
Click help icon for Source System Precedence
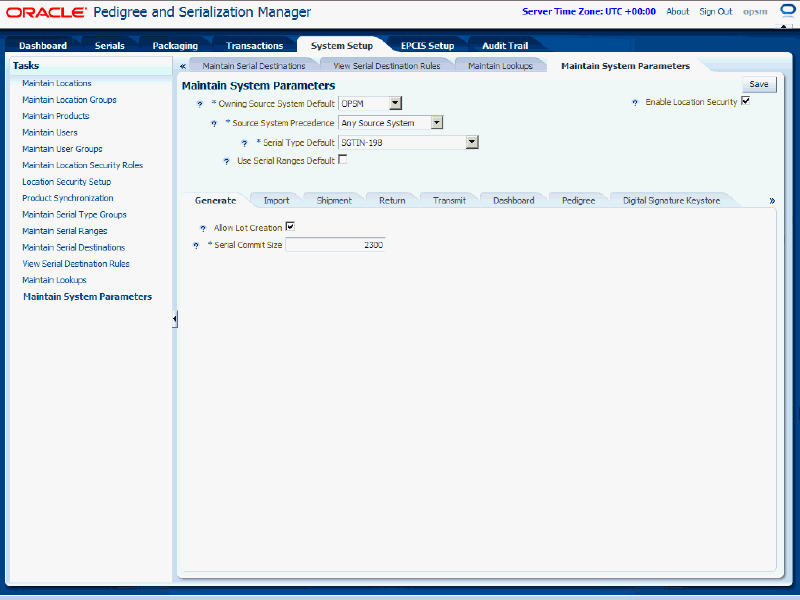pyautogui.click(x=214, y=123)
